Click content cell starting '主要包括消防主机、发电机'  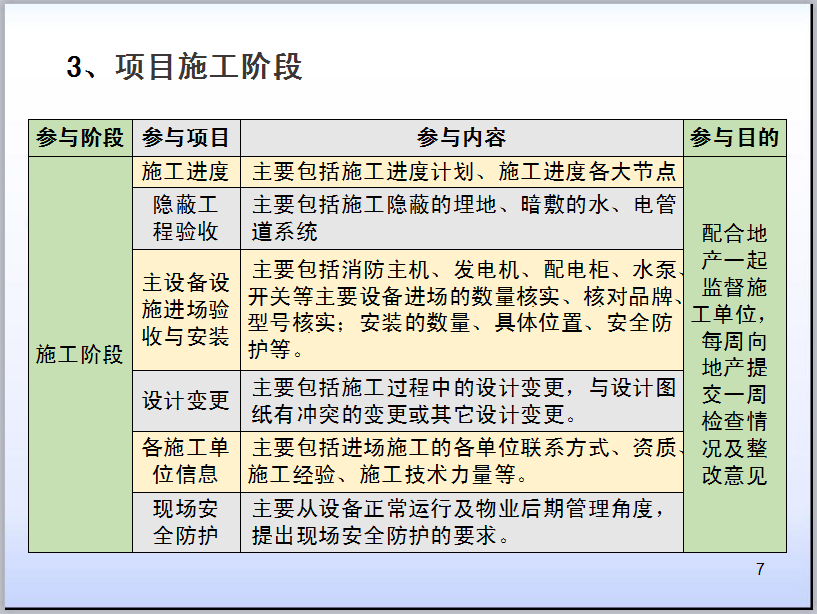click(462, 310)
